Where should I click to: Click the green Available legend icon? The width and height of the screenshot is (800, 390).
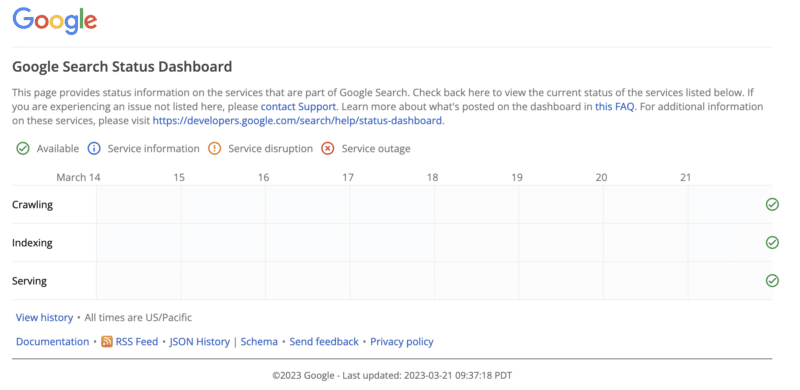22,149
